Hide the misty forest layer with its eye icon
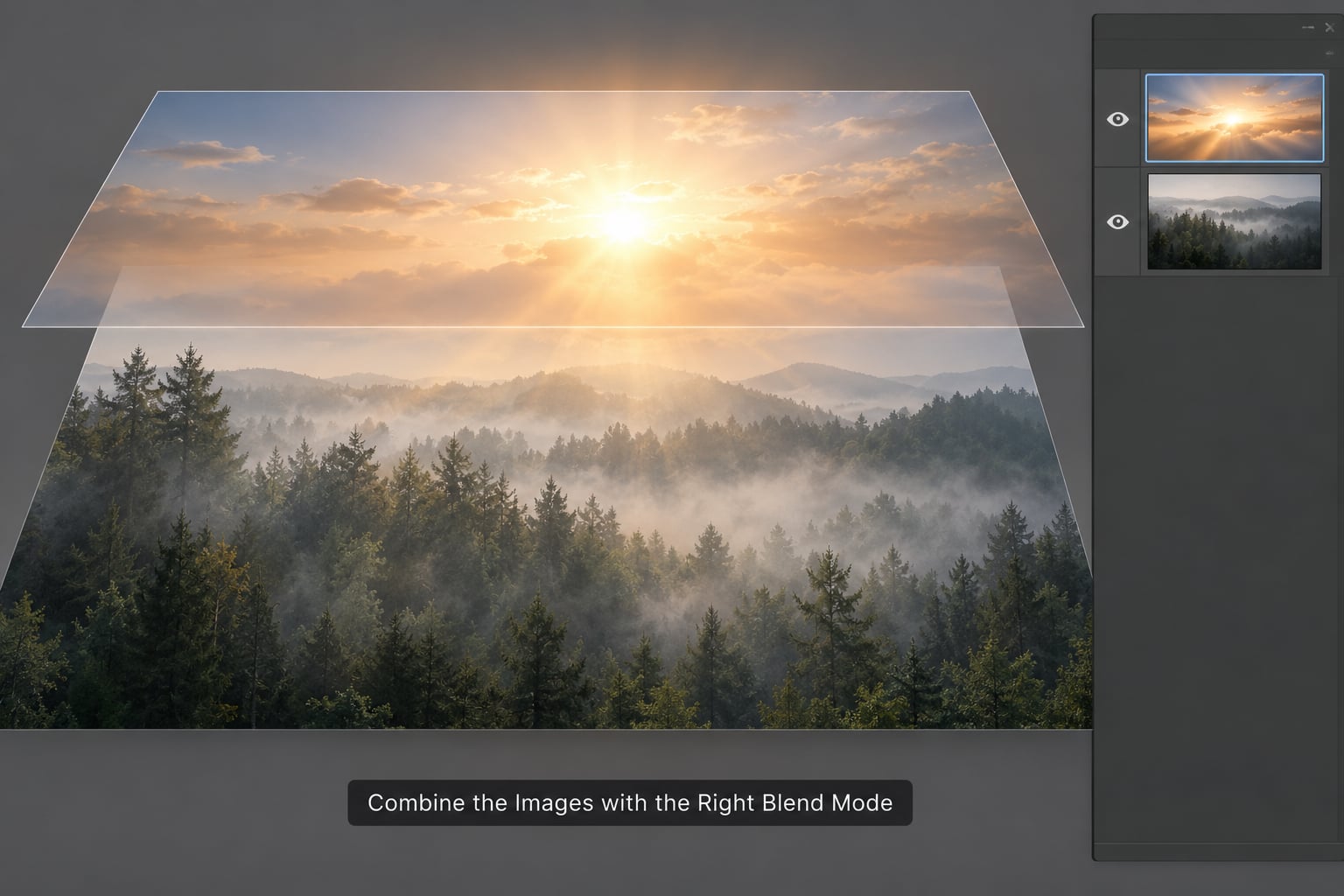 tap(1117, 222)
